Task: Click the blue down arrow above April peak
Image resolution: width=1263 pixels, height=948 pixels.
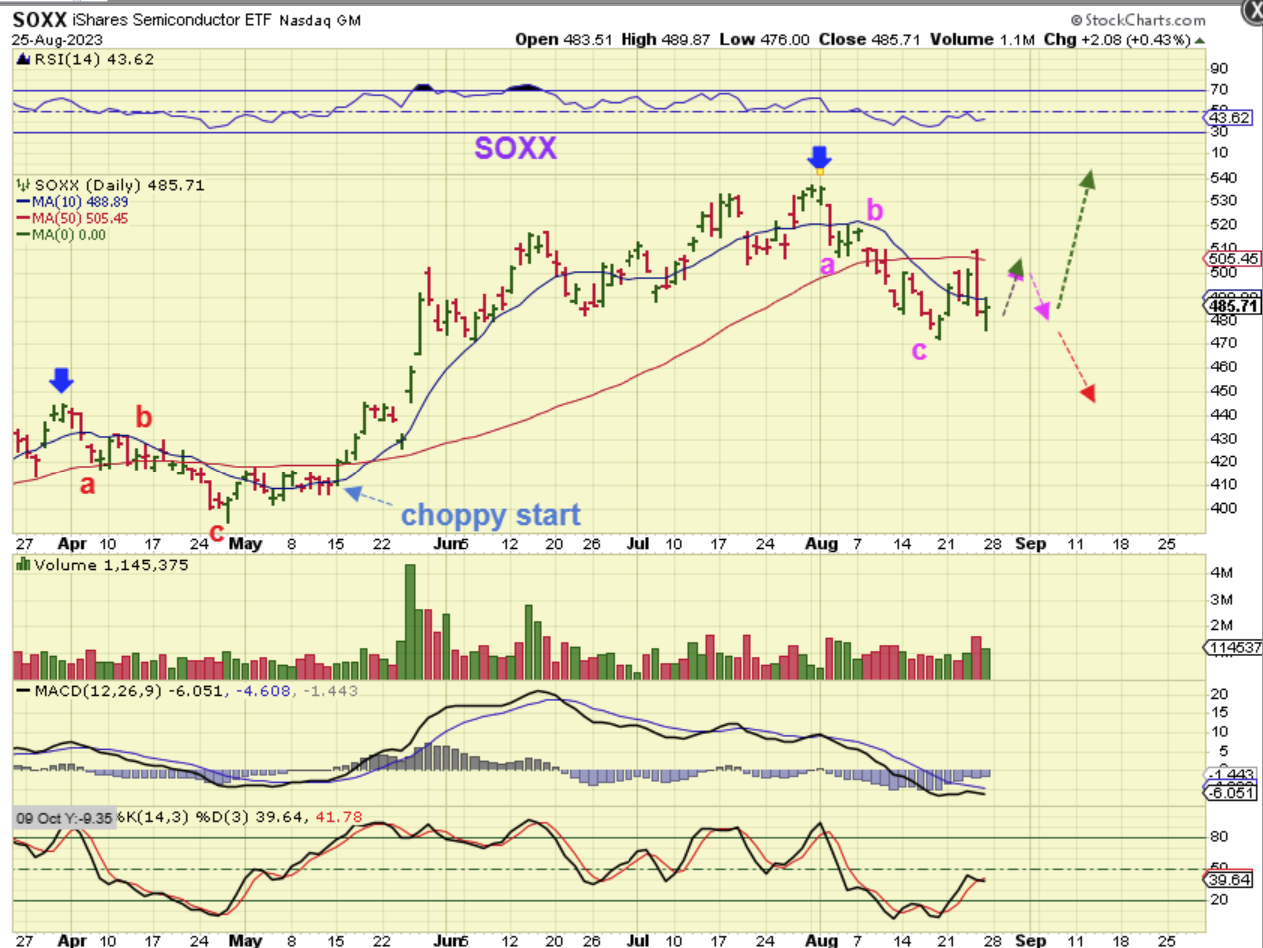Action: click(61, 380)
